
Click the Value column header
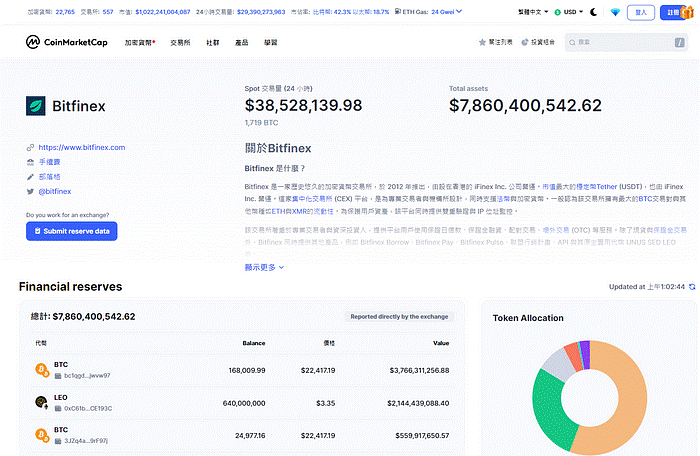click(441, 343)
